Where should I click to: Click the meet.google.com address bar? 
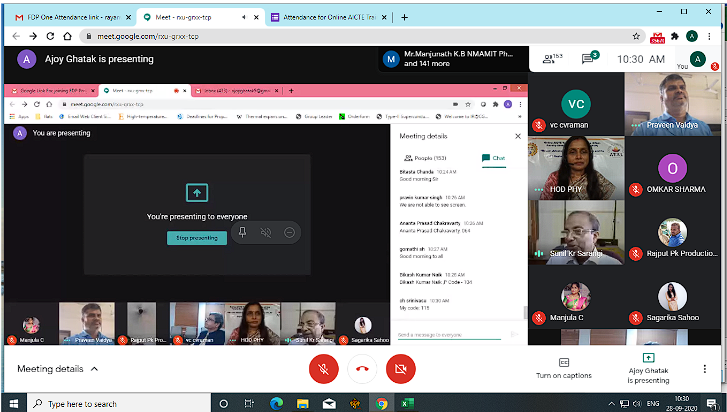tap(300, 36)
